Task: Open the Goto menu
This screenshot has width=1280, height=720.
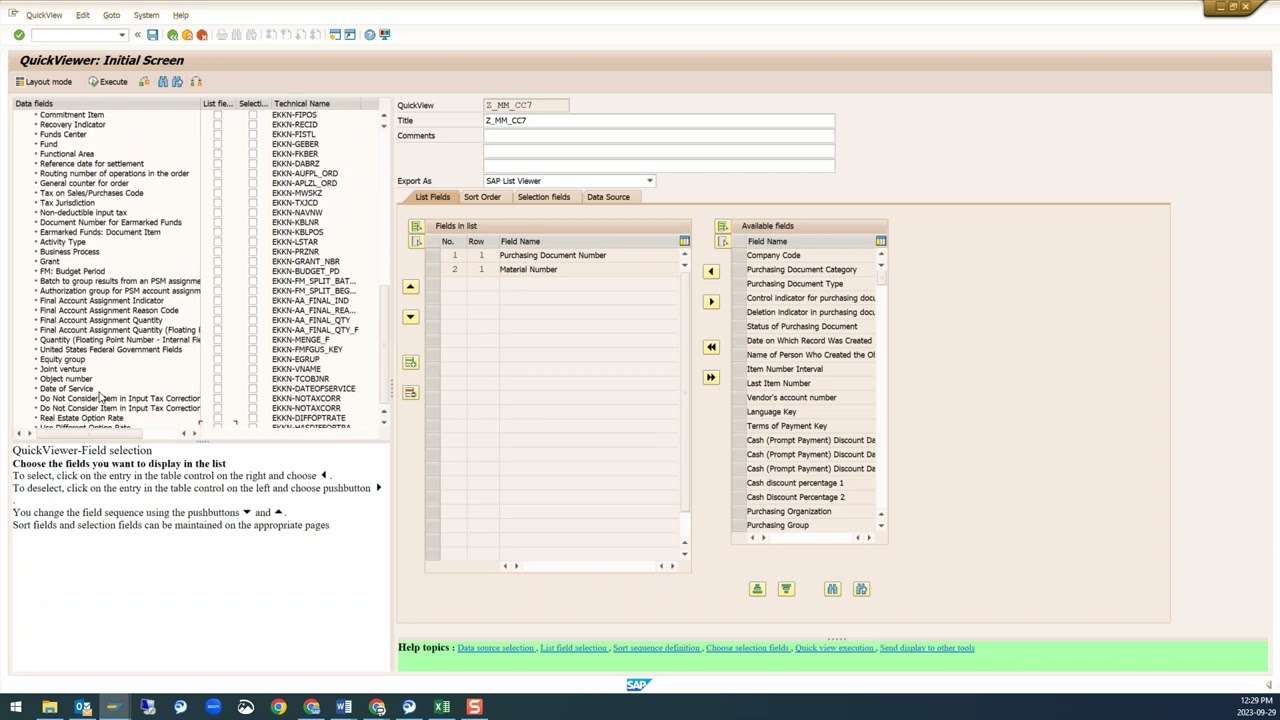Action: pyautogui.click(x=111, y=15)
